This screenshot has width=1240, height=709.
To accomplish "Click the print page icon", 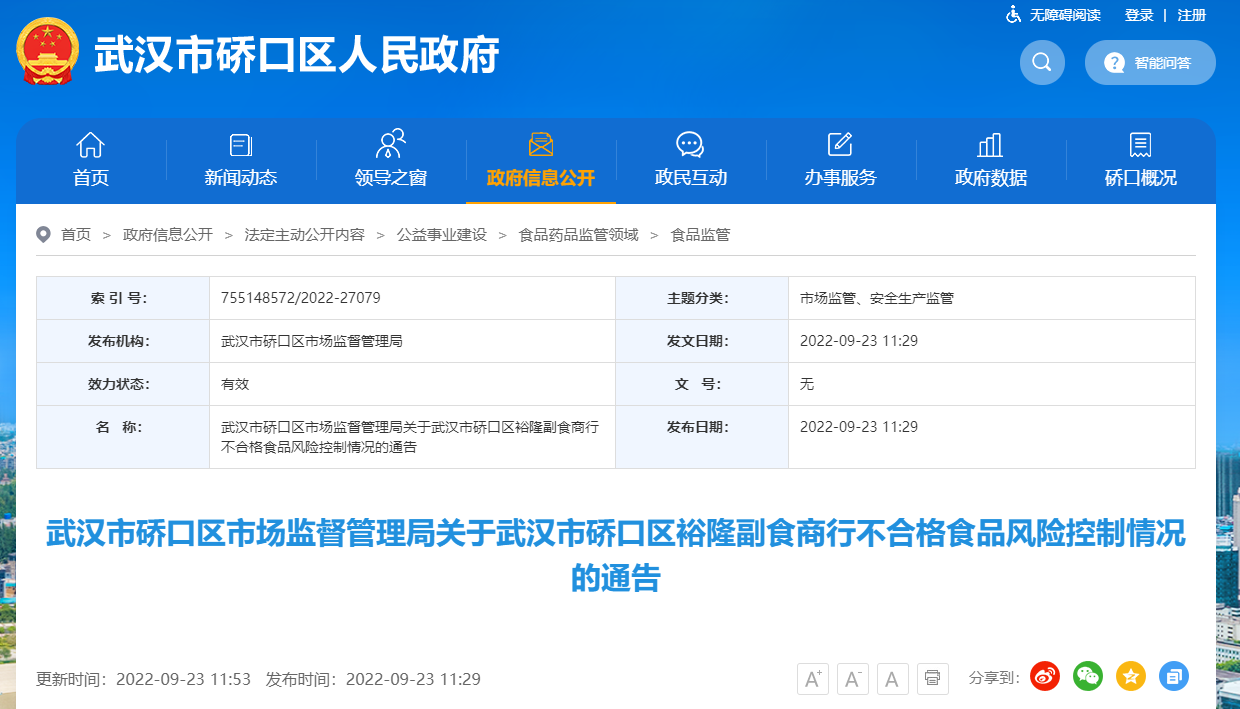I will click(x=932, y=679).
